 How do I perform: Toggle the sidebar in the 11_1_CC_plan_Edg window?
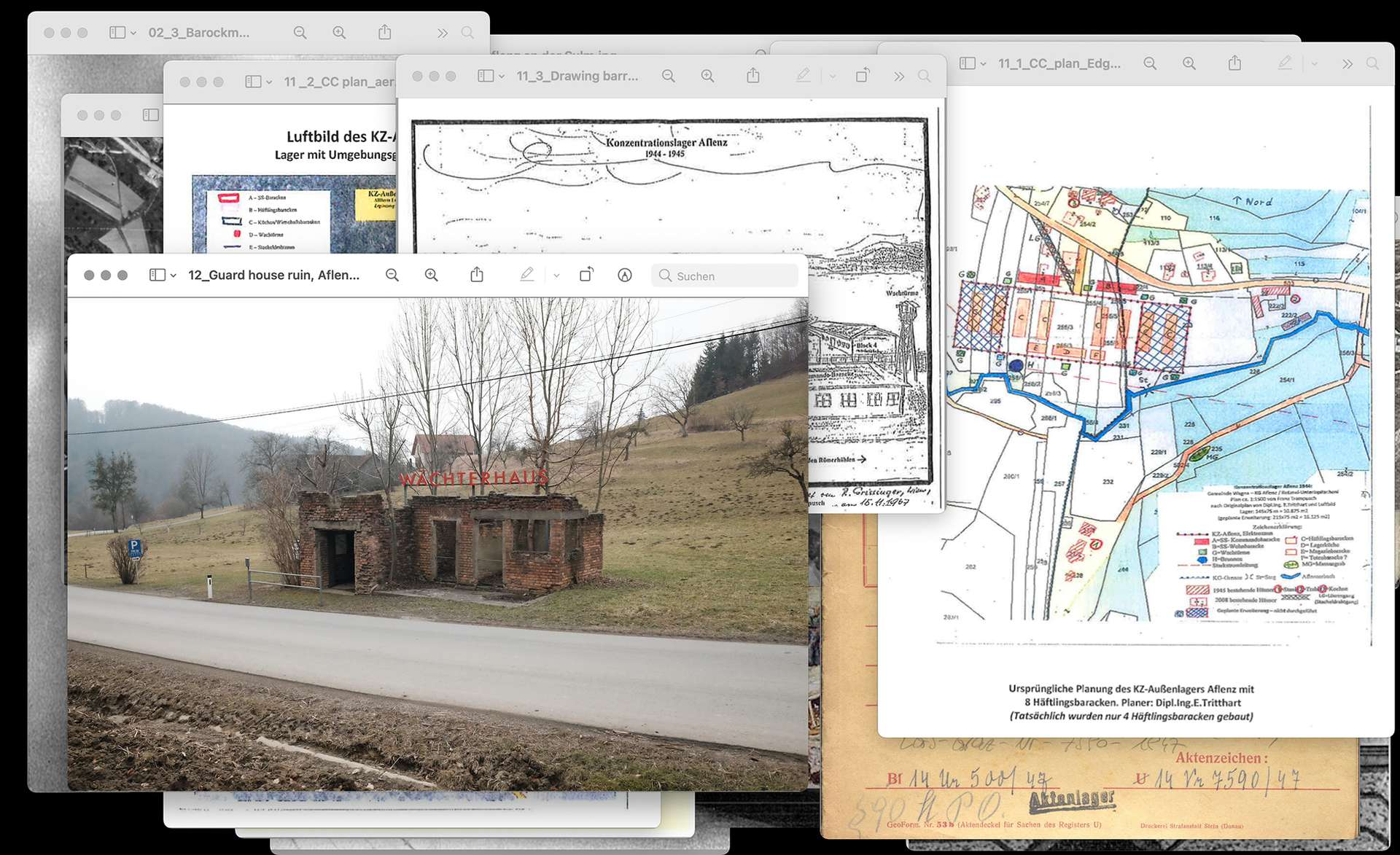[x=967, y=63]
